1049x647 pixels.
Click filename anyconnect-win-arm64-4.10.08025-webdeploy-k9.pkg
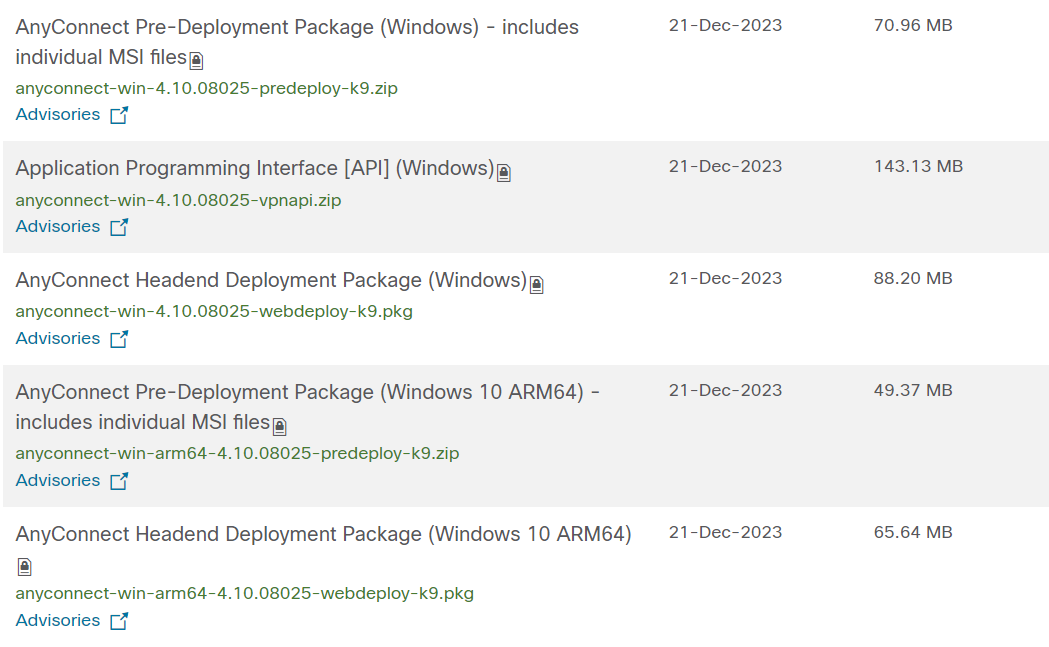(244, 593)
